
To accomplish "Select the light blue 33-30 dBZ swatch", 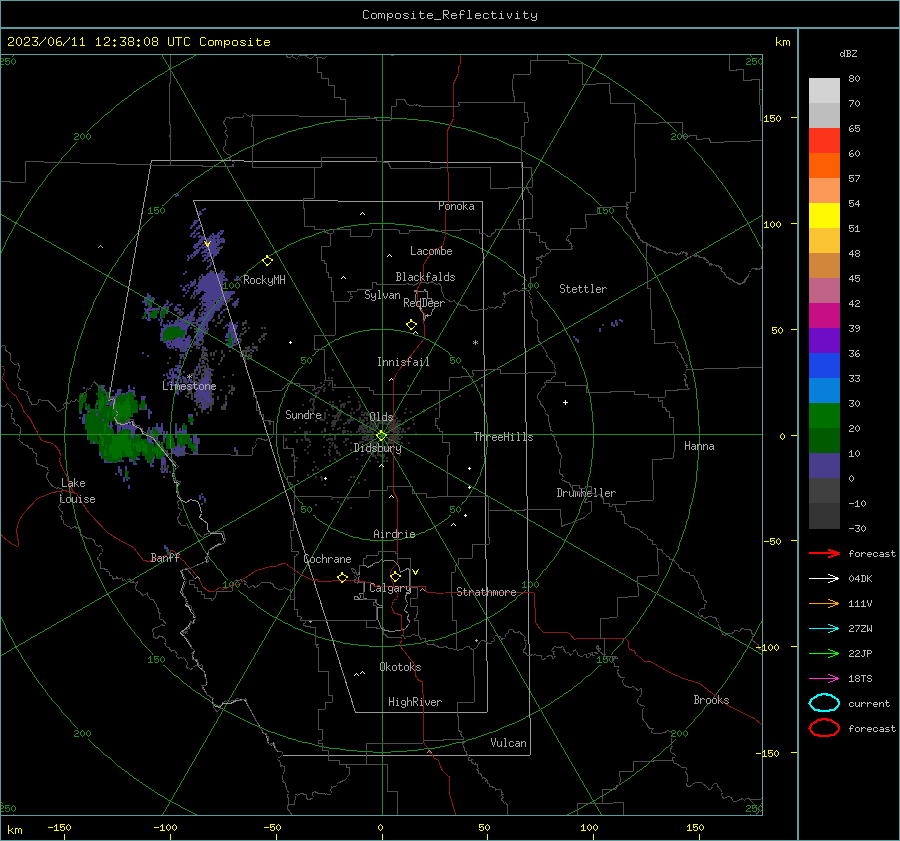I will (824, 391).
